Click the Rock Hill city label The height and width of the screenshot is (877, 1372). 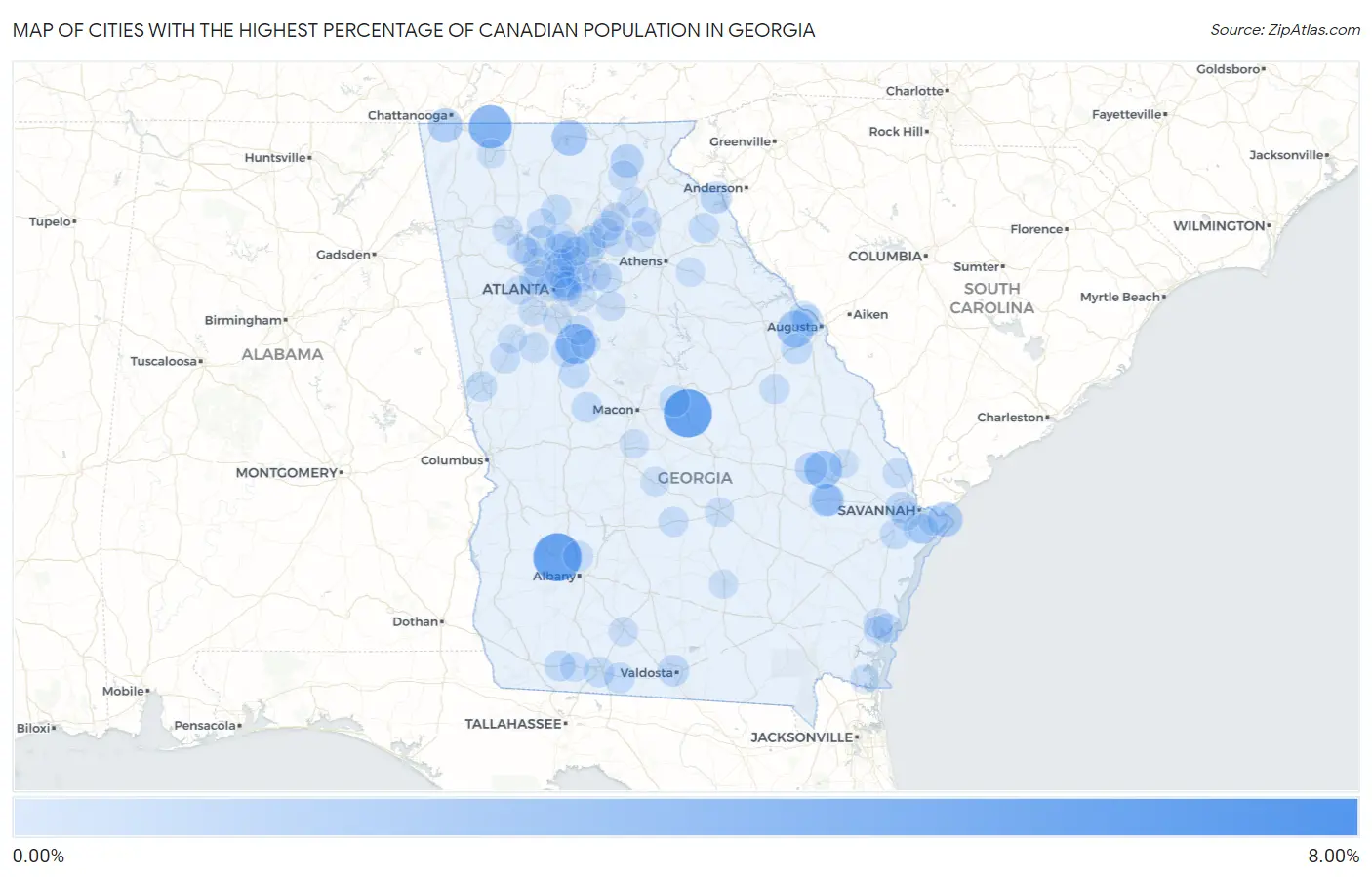click(896, 132)
